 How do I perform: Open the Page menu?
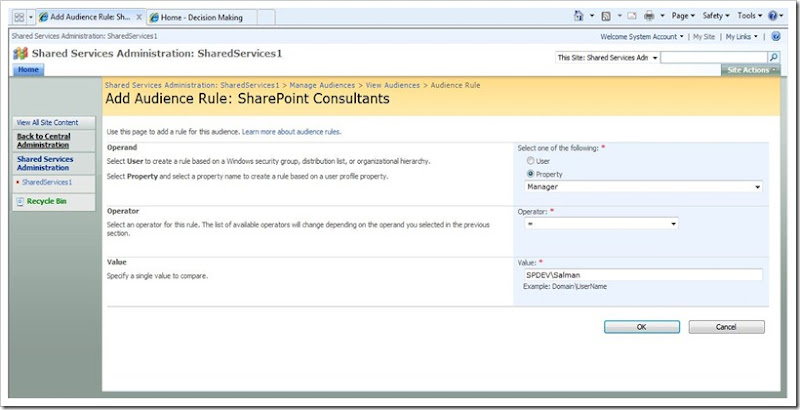coord(683,16)
